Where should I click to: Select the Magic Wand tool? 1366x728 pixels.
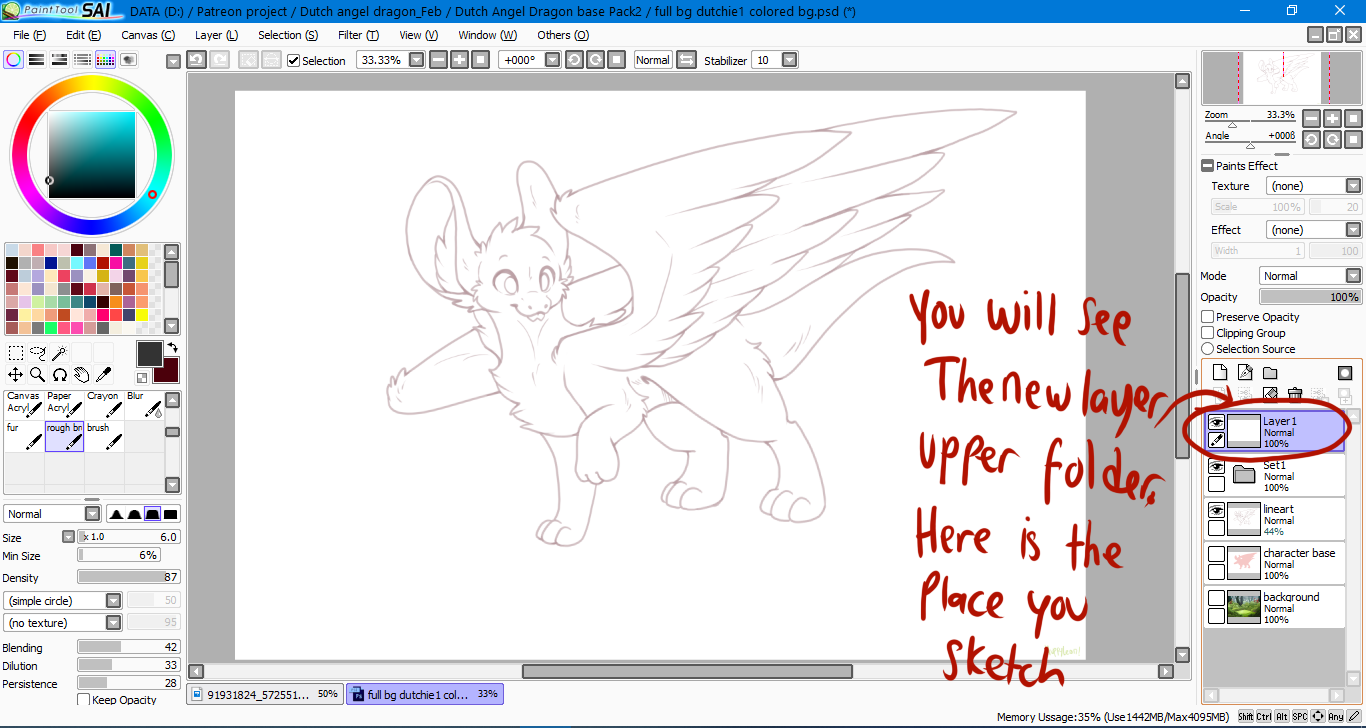(60, 353)
